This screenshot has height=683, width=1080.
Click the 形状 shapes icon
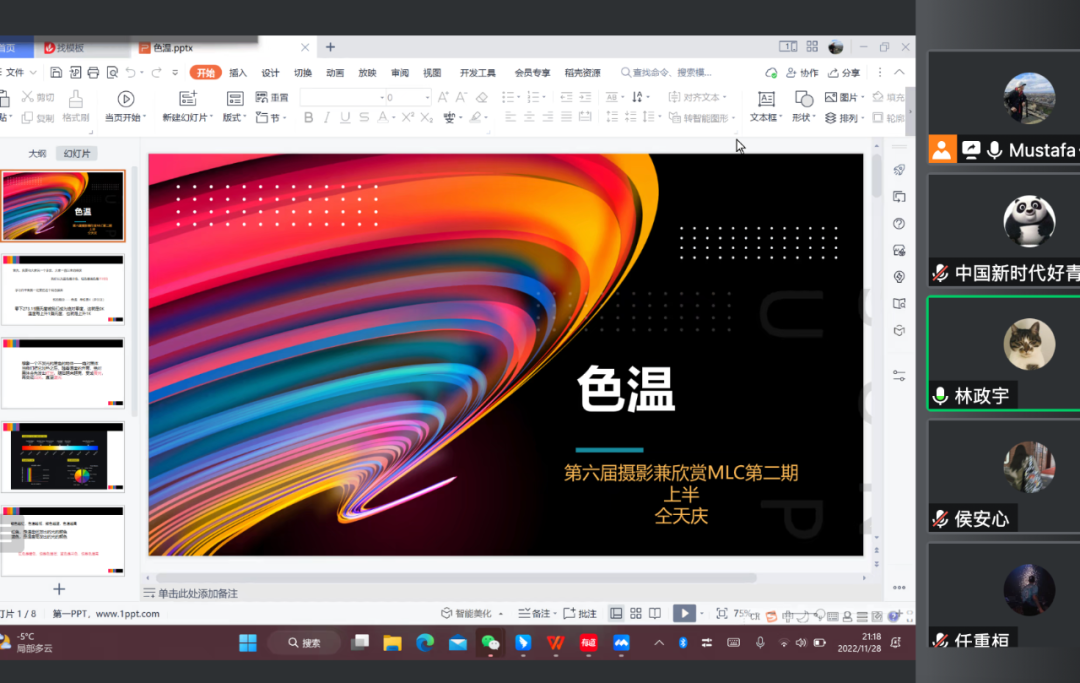[803, 99]
